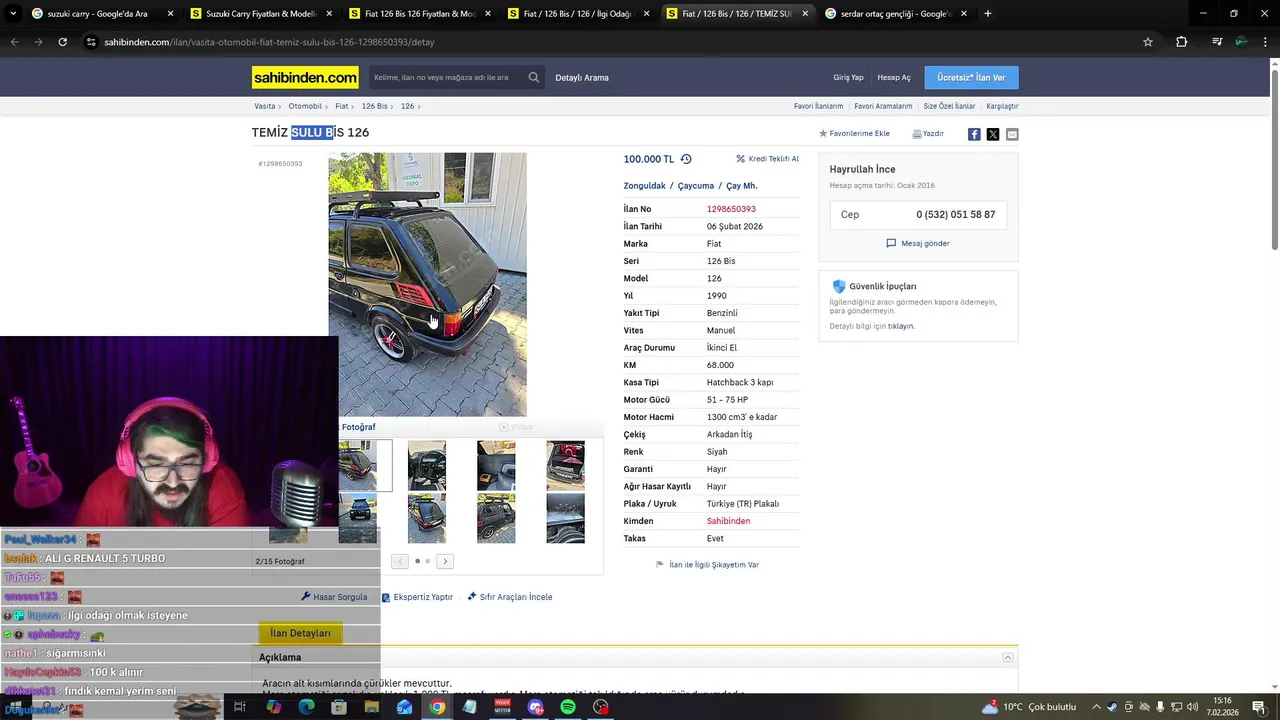Open Microsoft Store from the taskbar

click(339, 707)
